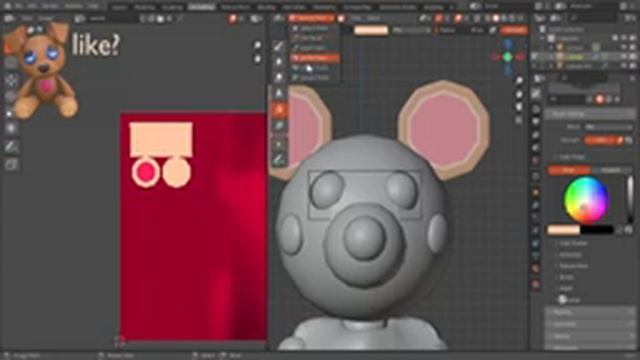Click secondary black color swatch below color wheel
This screenshot has width=640, height=360.
597,230
